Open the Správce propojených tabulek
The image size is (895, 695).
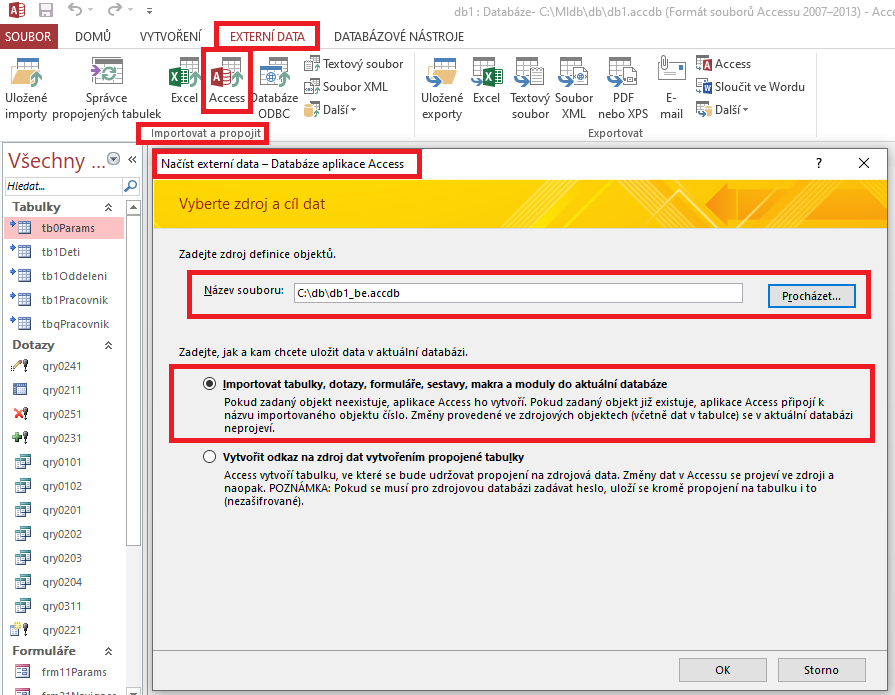pos(107,85)
